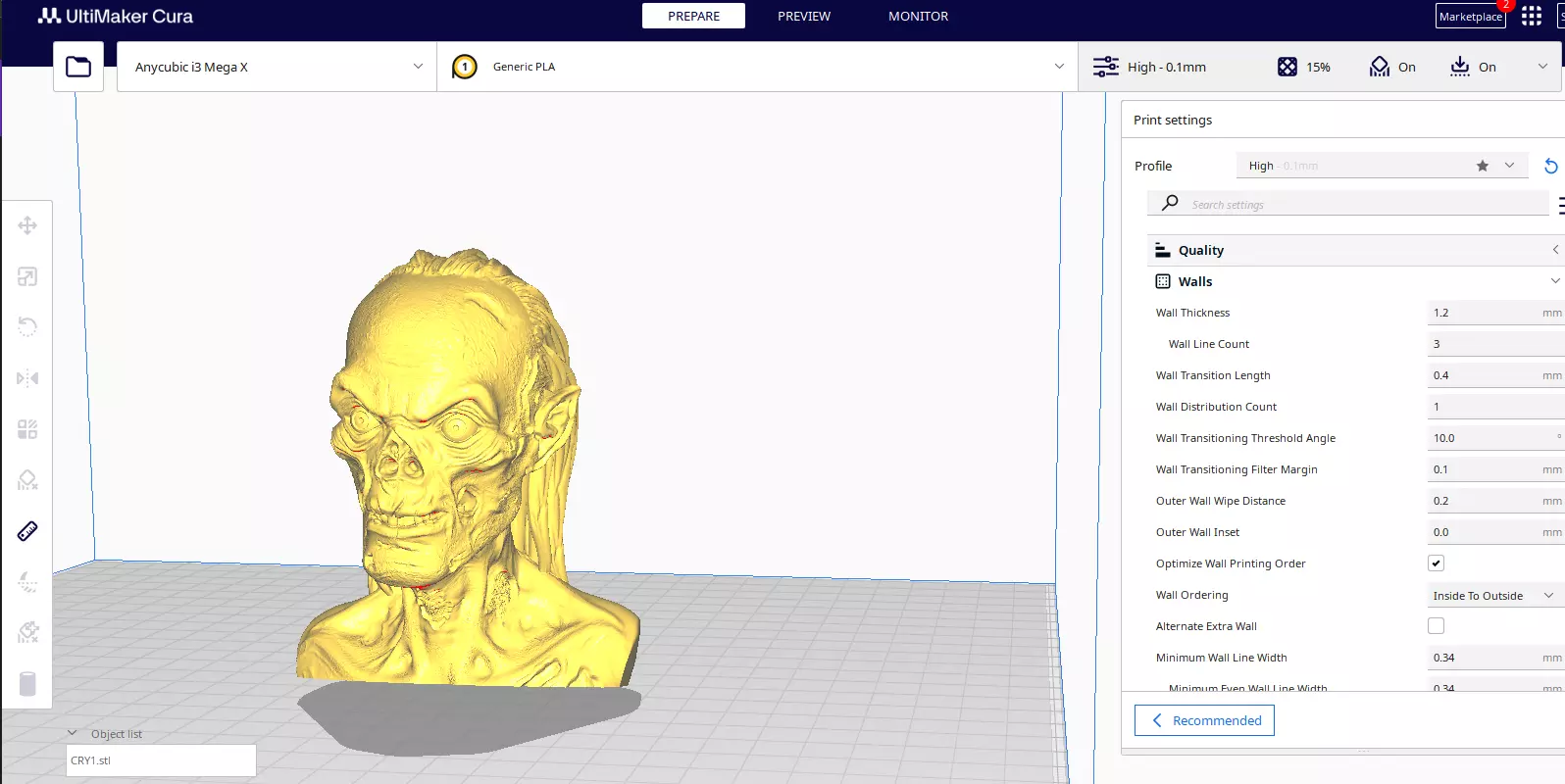The width and height of the screenshot is (1565, 784).
Task: Click the magnifier search icon
Action: tap(1170, 203)
